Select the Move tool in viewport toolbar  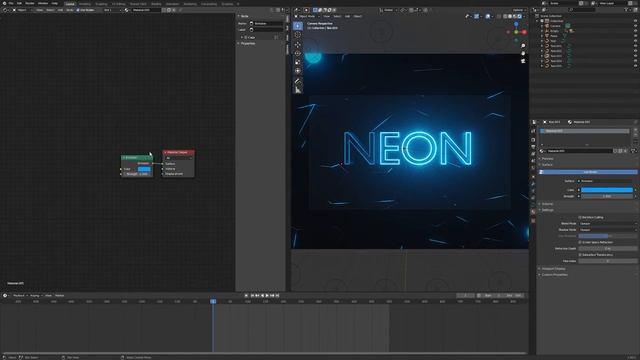tap(298, 44)
